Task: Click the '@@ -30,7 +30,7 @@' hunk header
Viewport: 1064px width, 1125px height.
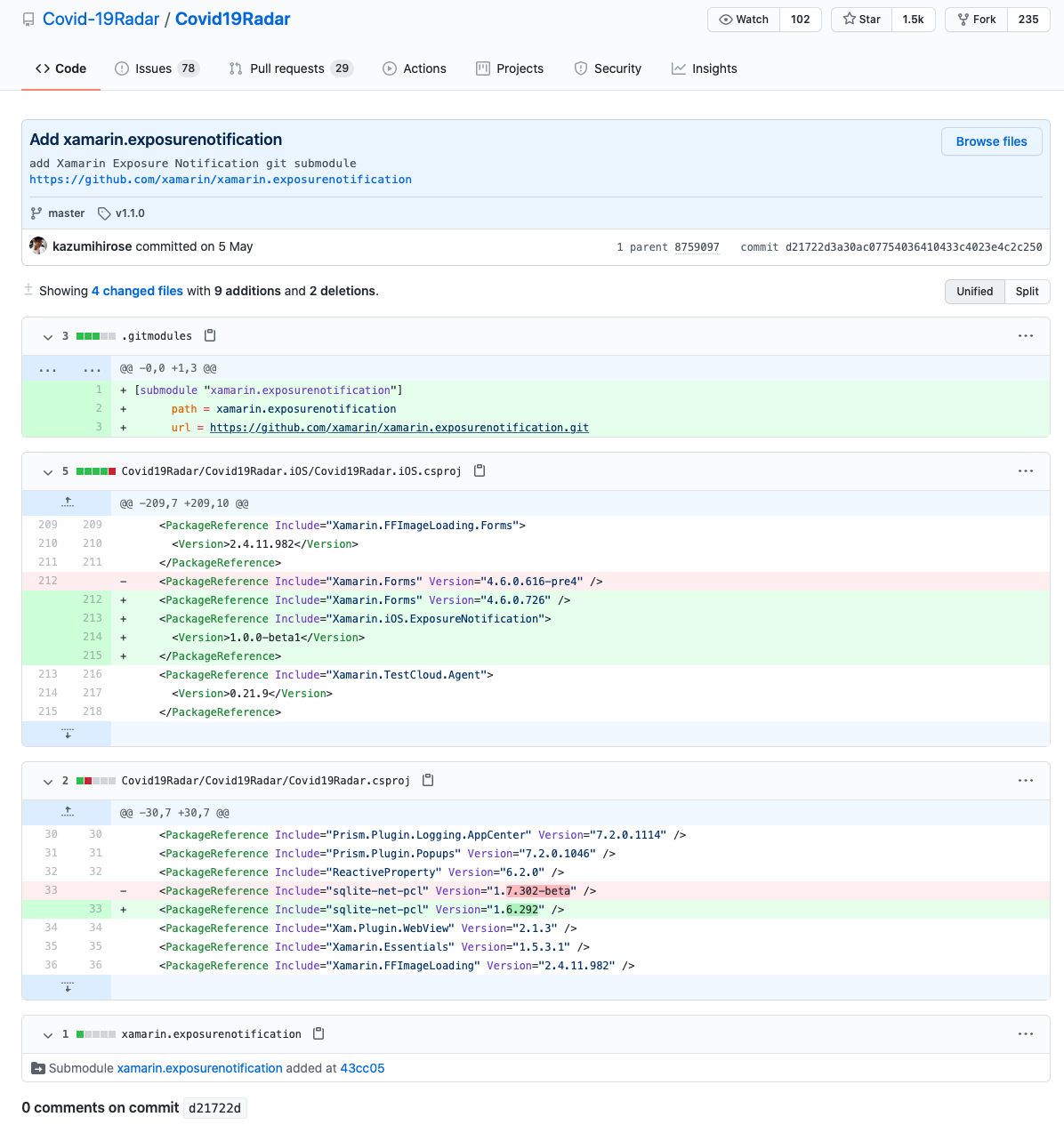Action: 174,813
